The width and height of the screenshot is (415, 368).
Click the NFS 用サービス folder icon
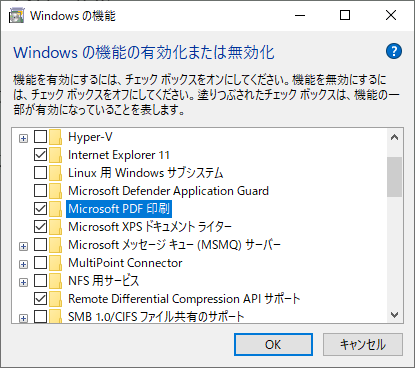coord(55,281)
